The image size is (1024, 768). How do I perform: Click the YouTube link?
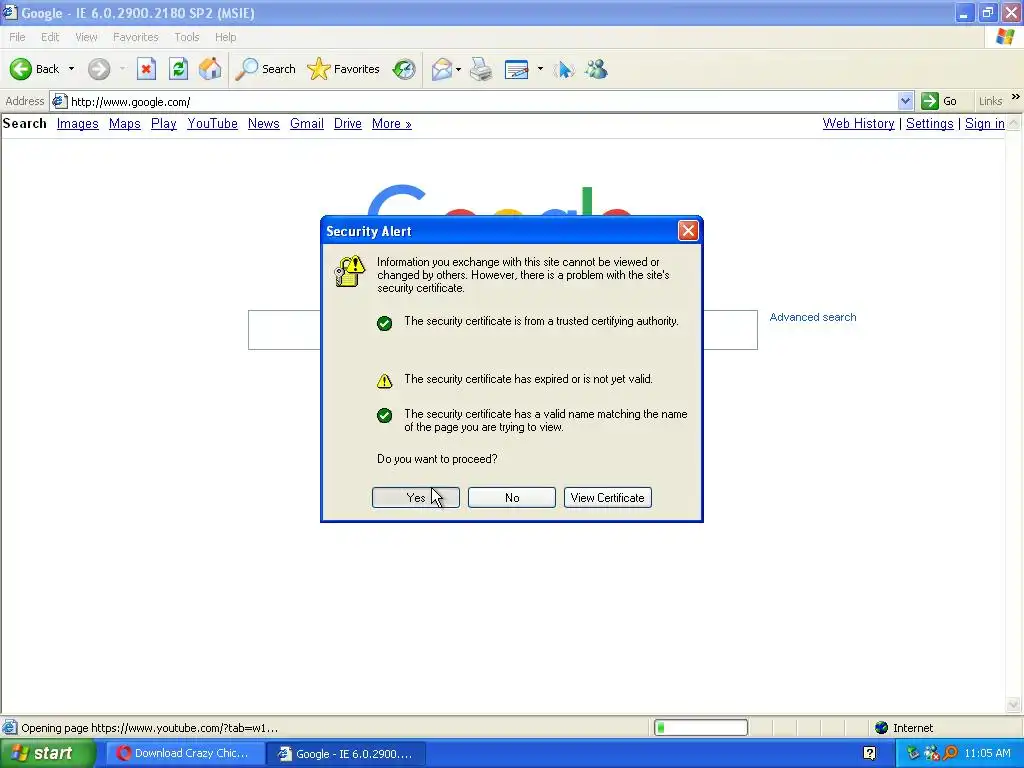click(x=212, y=123)
